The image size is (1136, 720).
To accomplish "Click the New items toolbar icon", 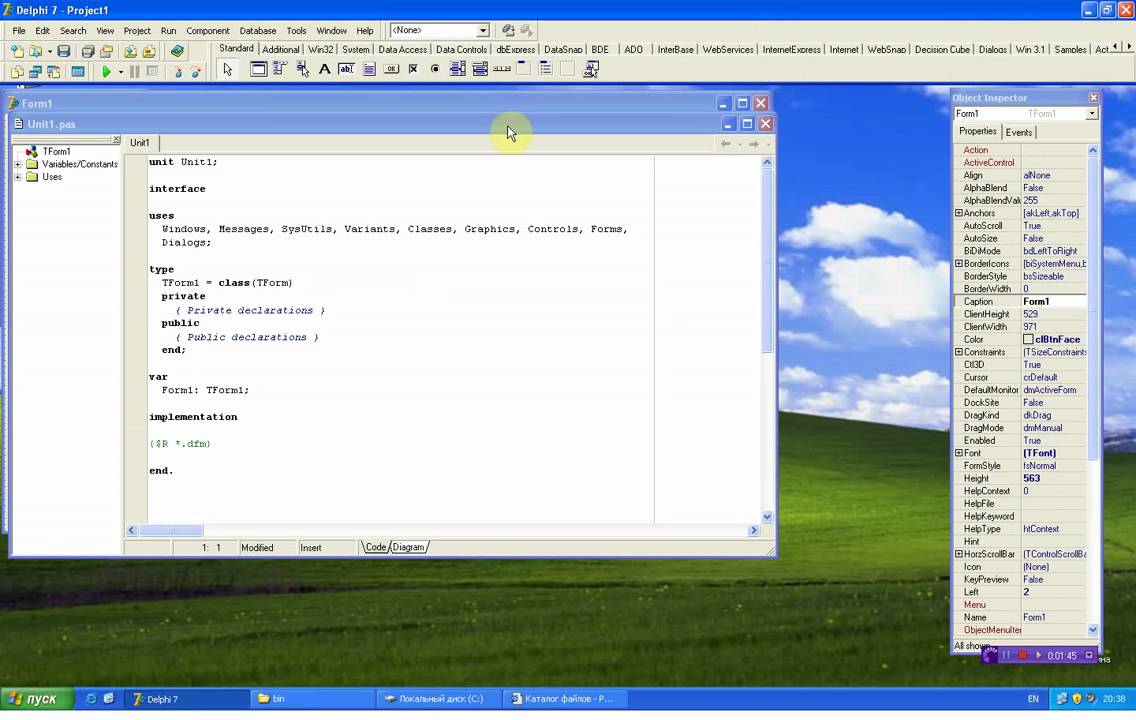I will pos(17,51).
